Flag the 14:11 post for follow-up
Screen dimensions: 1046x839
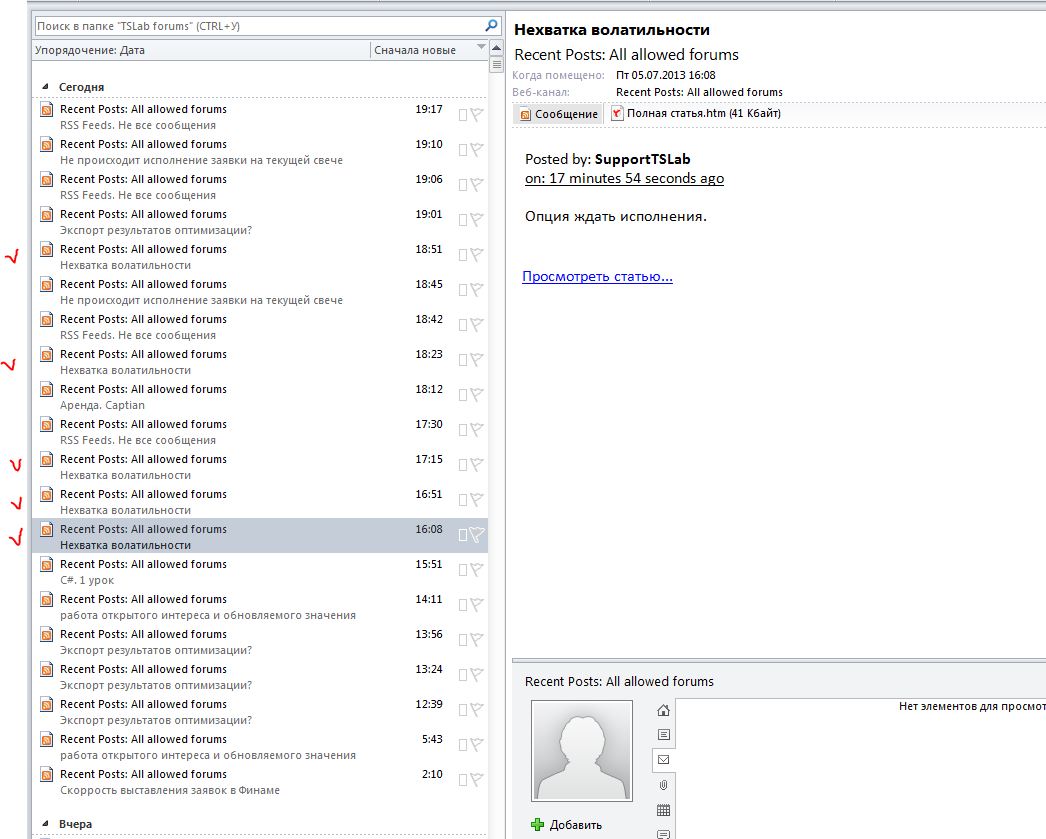[x=477, y=605]
